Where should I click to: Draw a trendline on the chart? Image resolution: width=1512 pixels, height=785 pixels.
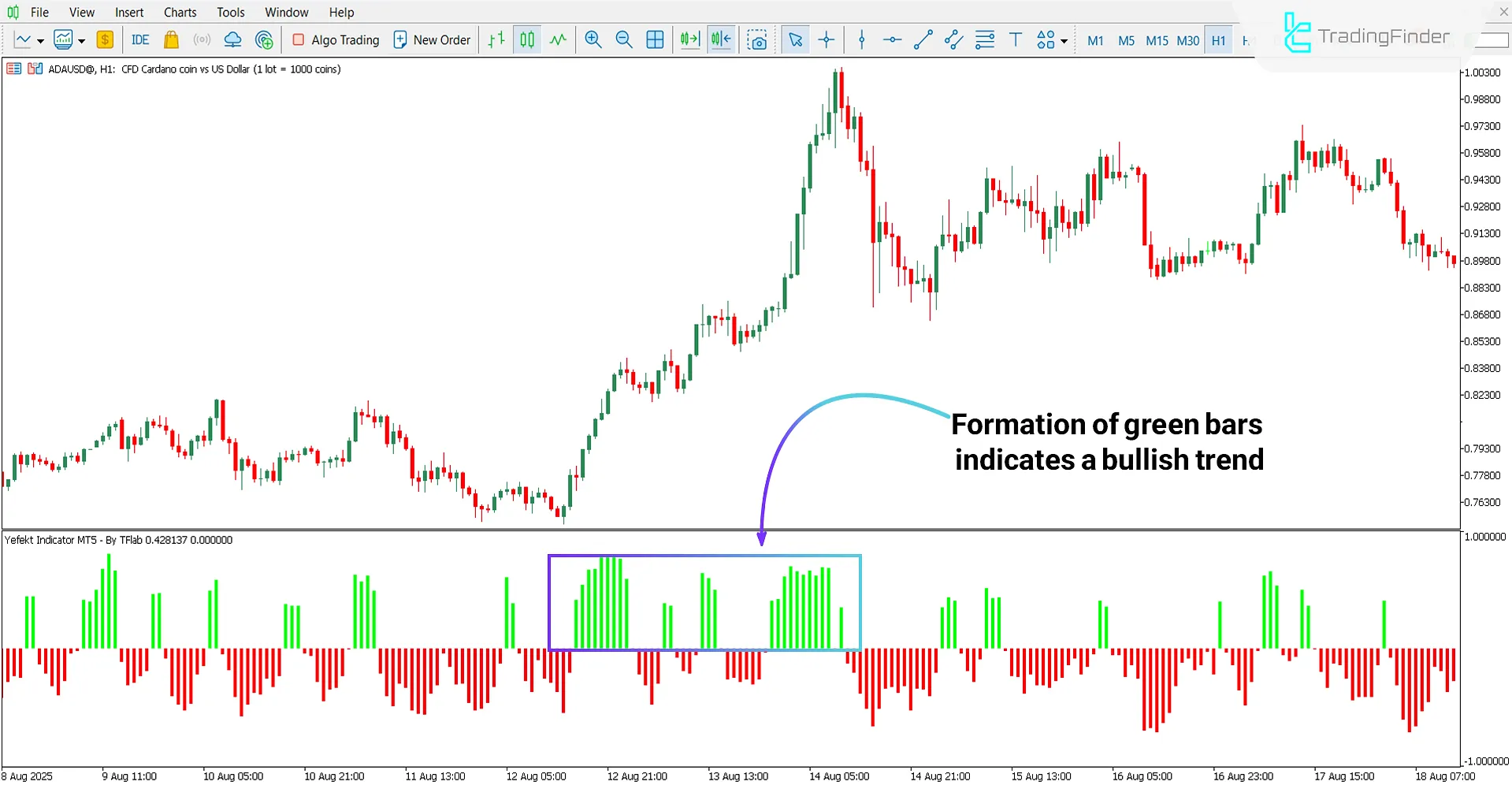923,39
